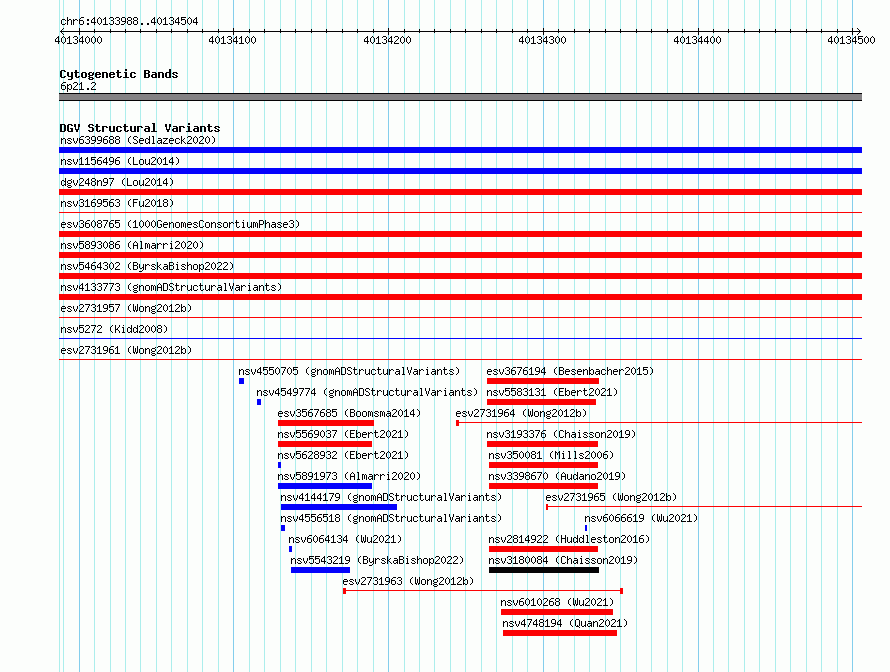Open nsv3169563 (Fu2018) variant details

coord(117,203)
